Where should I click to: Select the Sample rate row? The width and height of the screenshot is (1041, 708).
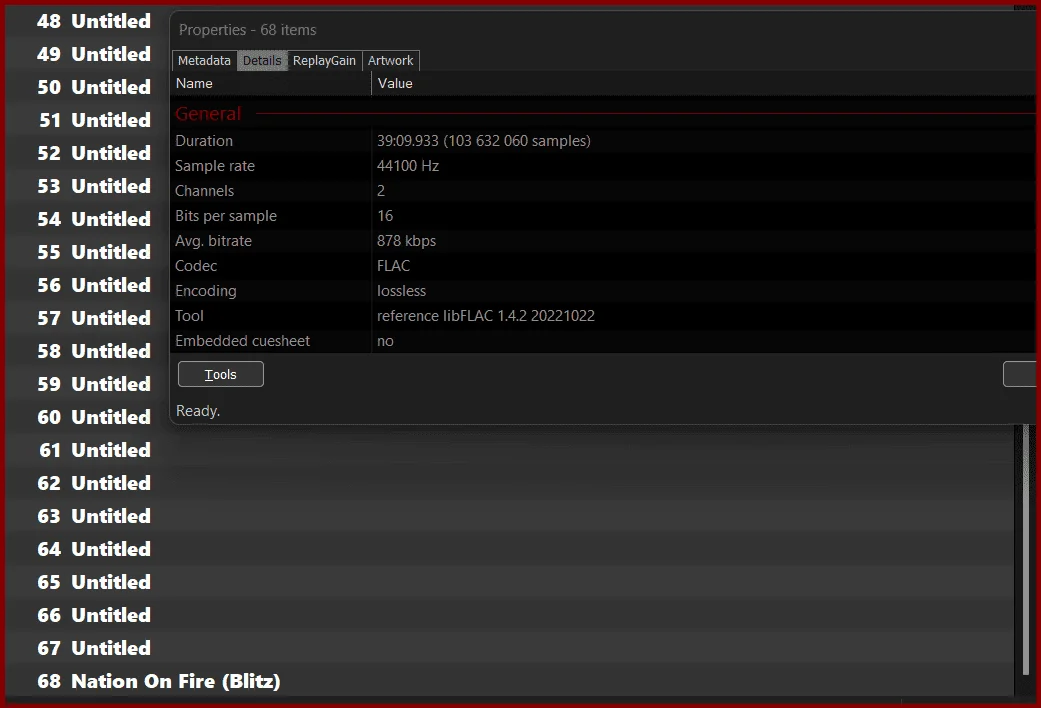click(605, 166)
